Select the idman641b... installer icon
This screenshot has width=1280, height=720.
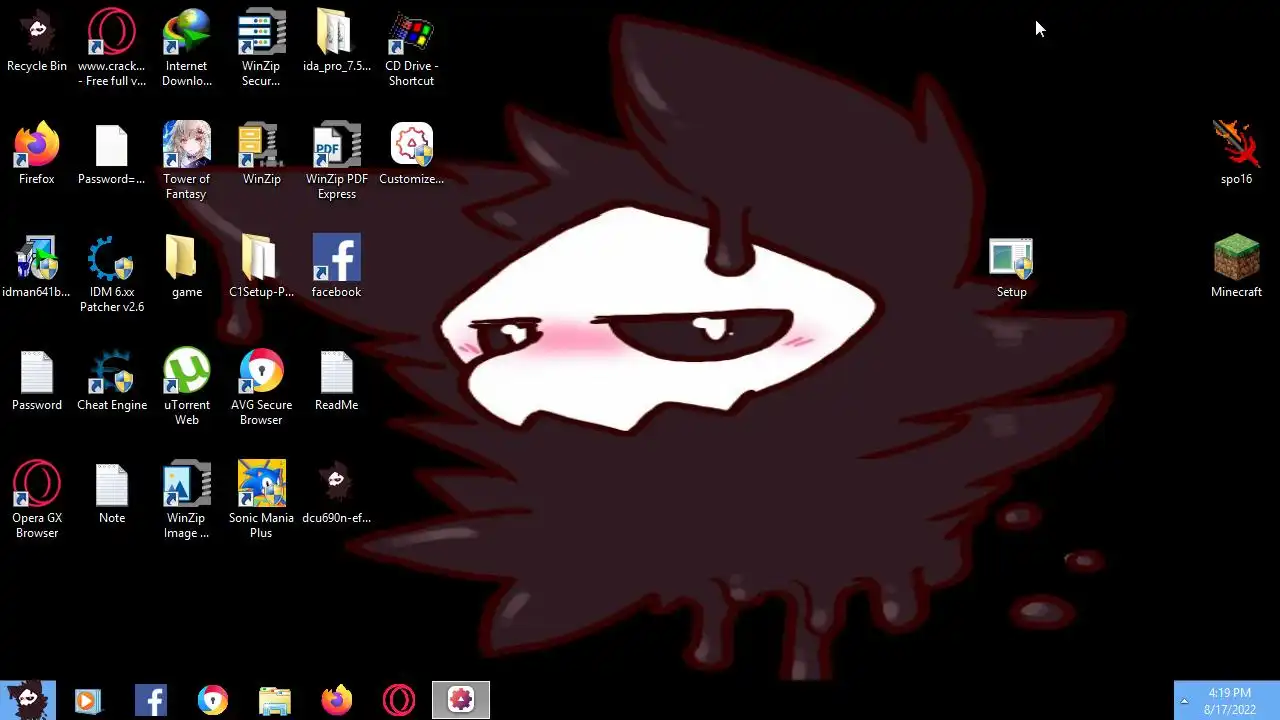[x=37, y=267]
